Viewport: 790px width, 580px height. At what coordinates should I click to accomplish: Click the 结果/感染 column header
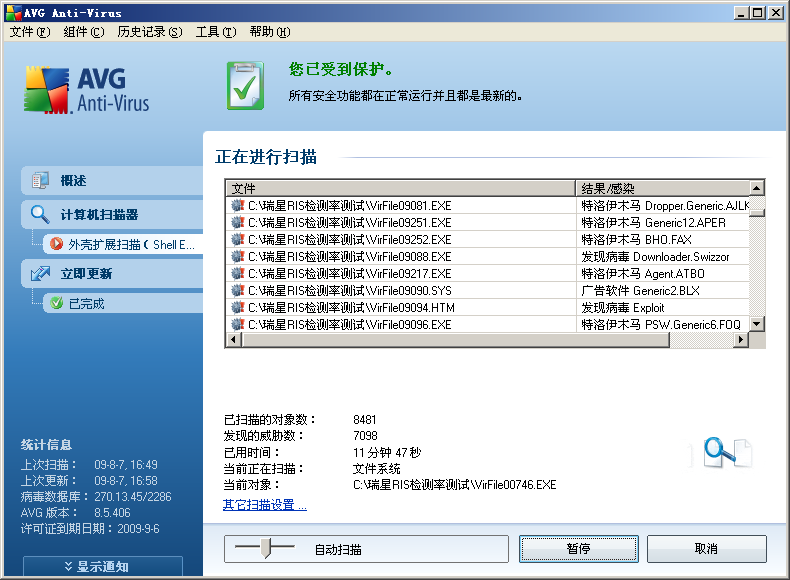click(x=663, y=188)
